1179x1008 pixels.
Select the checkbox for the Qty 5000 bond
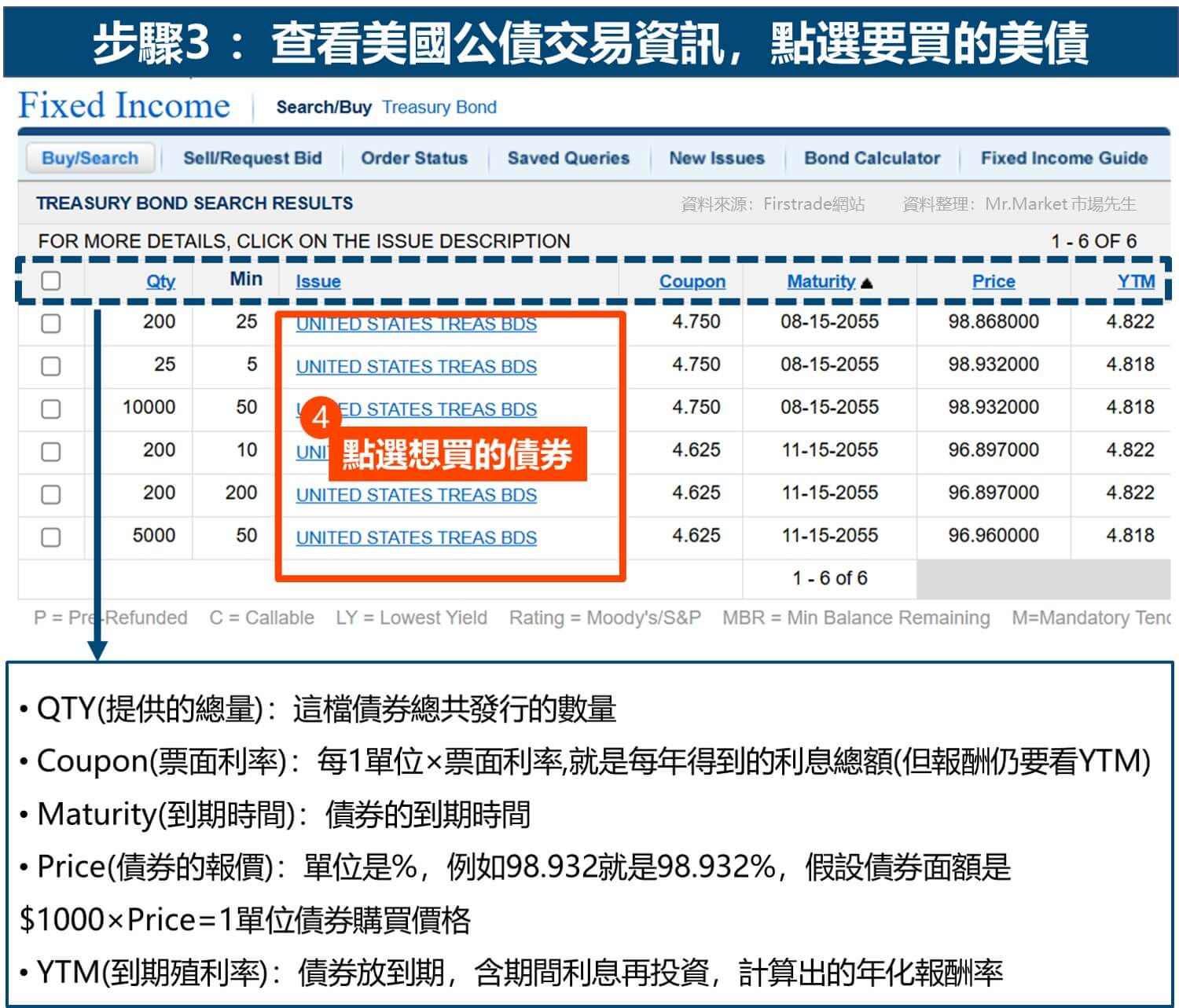[51, 537]
